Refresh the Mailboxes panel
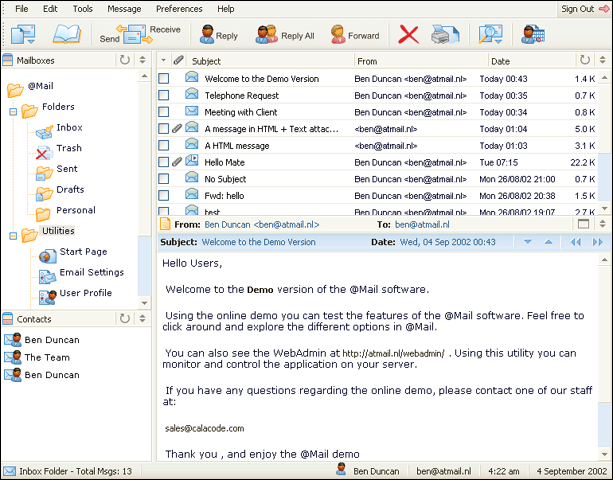Viewport: 613px width, 480px height. tap(125, 60)
